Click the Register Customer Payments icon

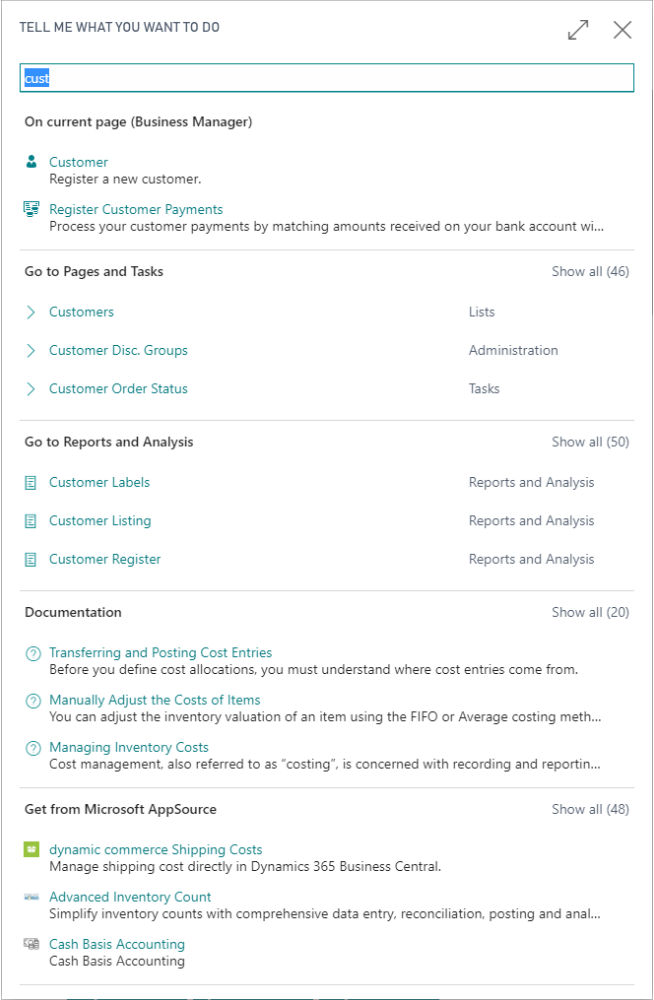(x=31, y=209)
